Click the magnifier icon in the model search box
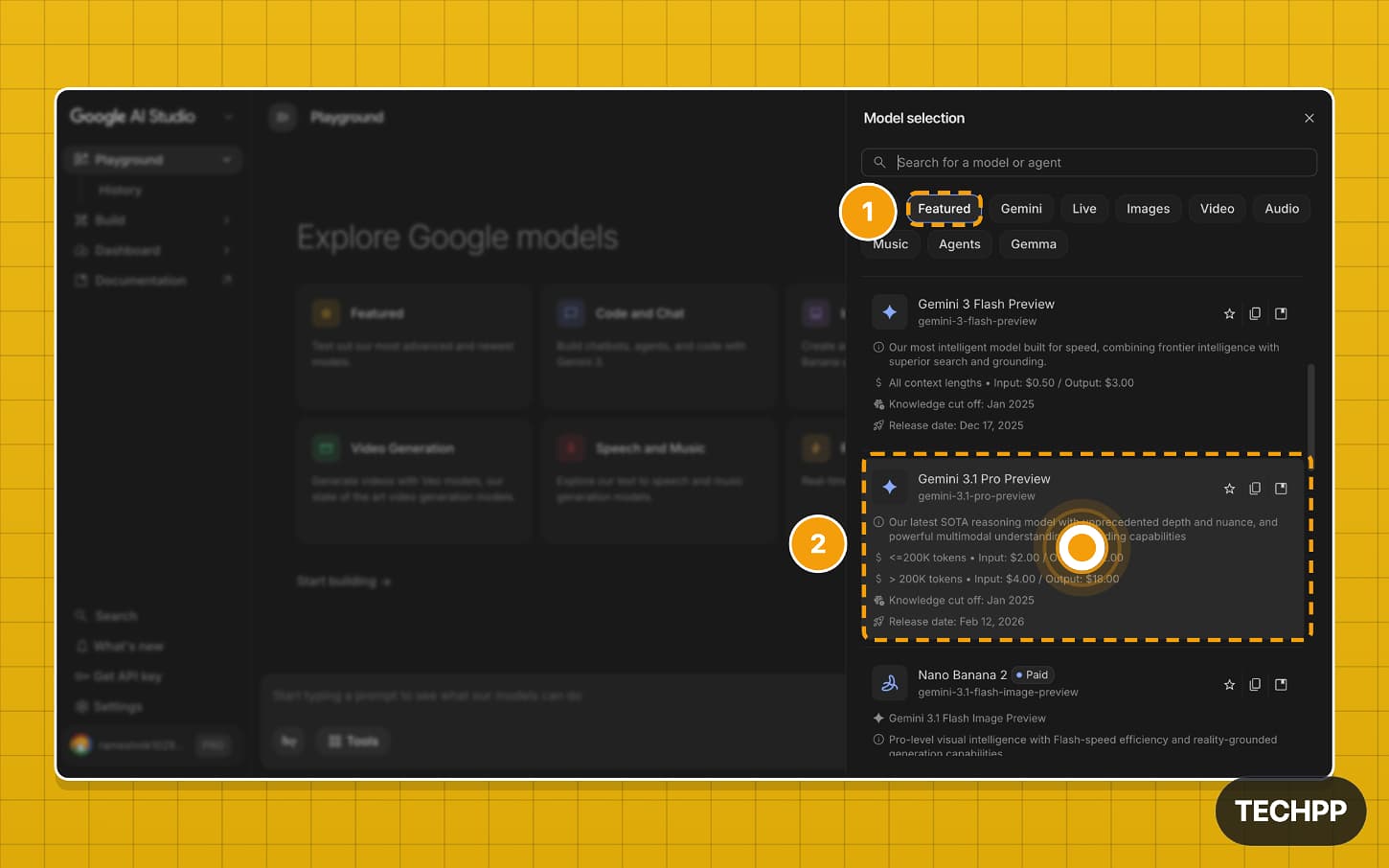1389x868 pixels. [x=879, y=162]
